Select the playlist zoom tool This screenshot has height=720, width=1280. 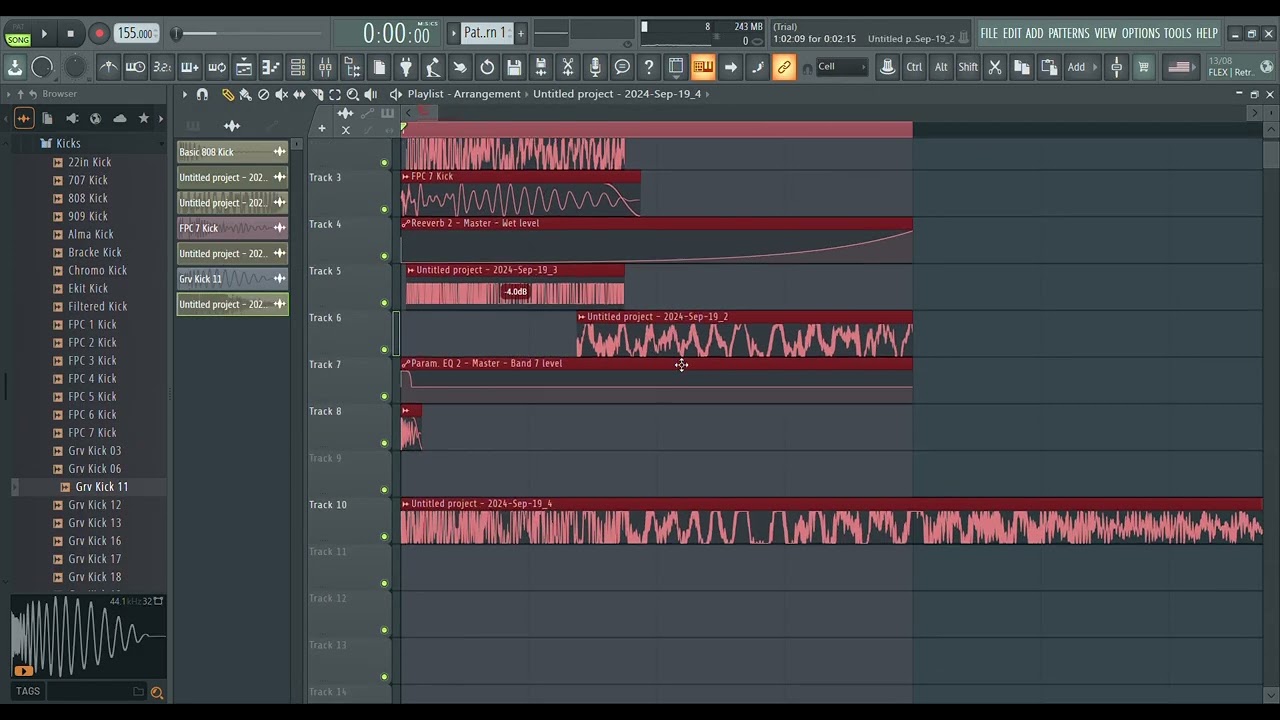pyautogui.click(x=353, y=94)
